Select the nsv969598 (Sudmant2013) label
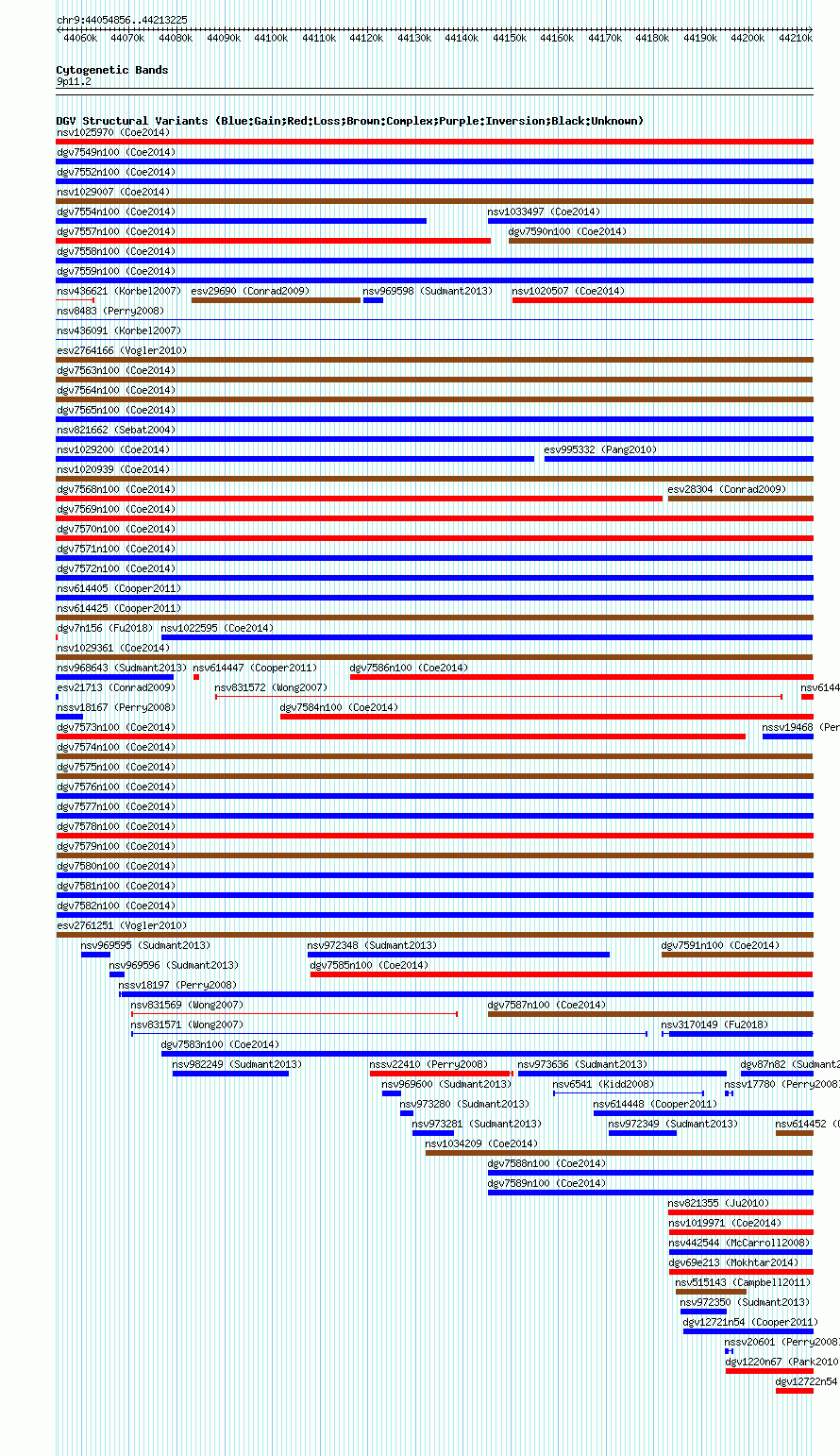 pos(428,292)
